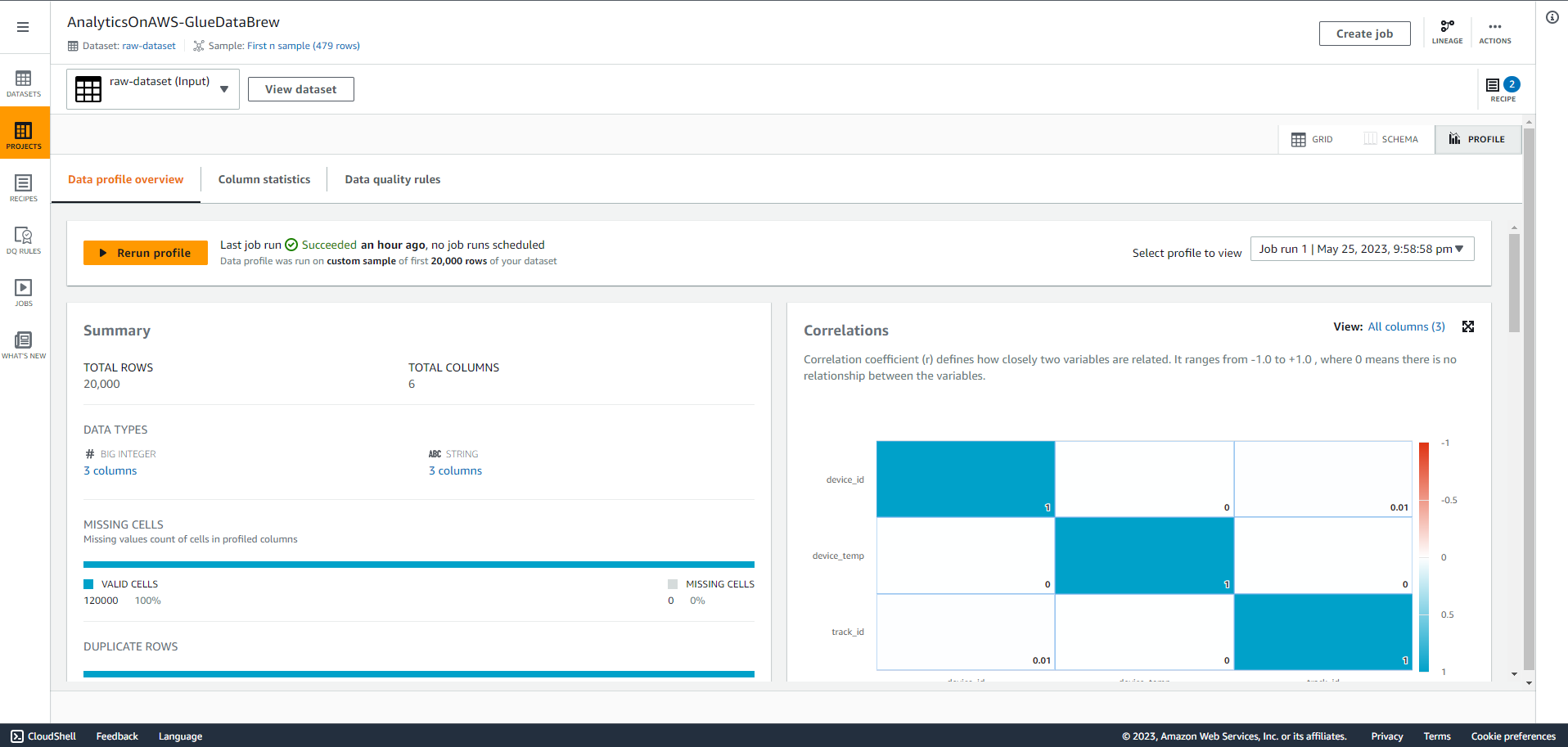Click the 3 columns String link
The height and width of the screenshot is (747, 1568).
click(x=456, y=470)
